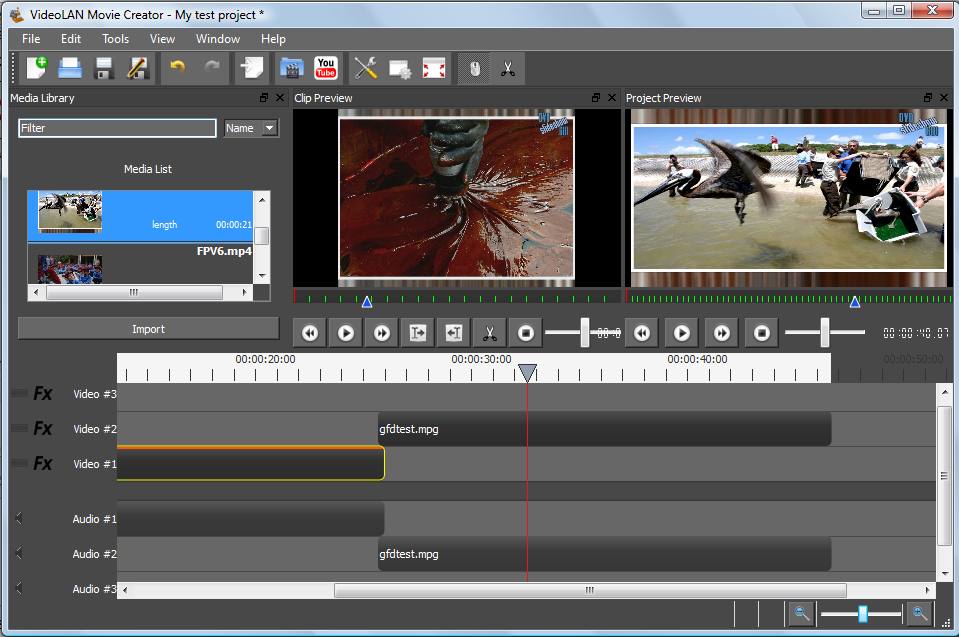
Task: Click the fullscreen red arrows icon
Action: (x=434, y=68)
